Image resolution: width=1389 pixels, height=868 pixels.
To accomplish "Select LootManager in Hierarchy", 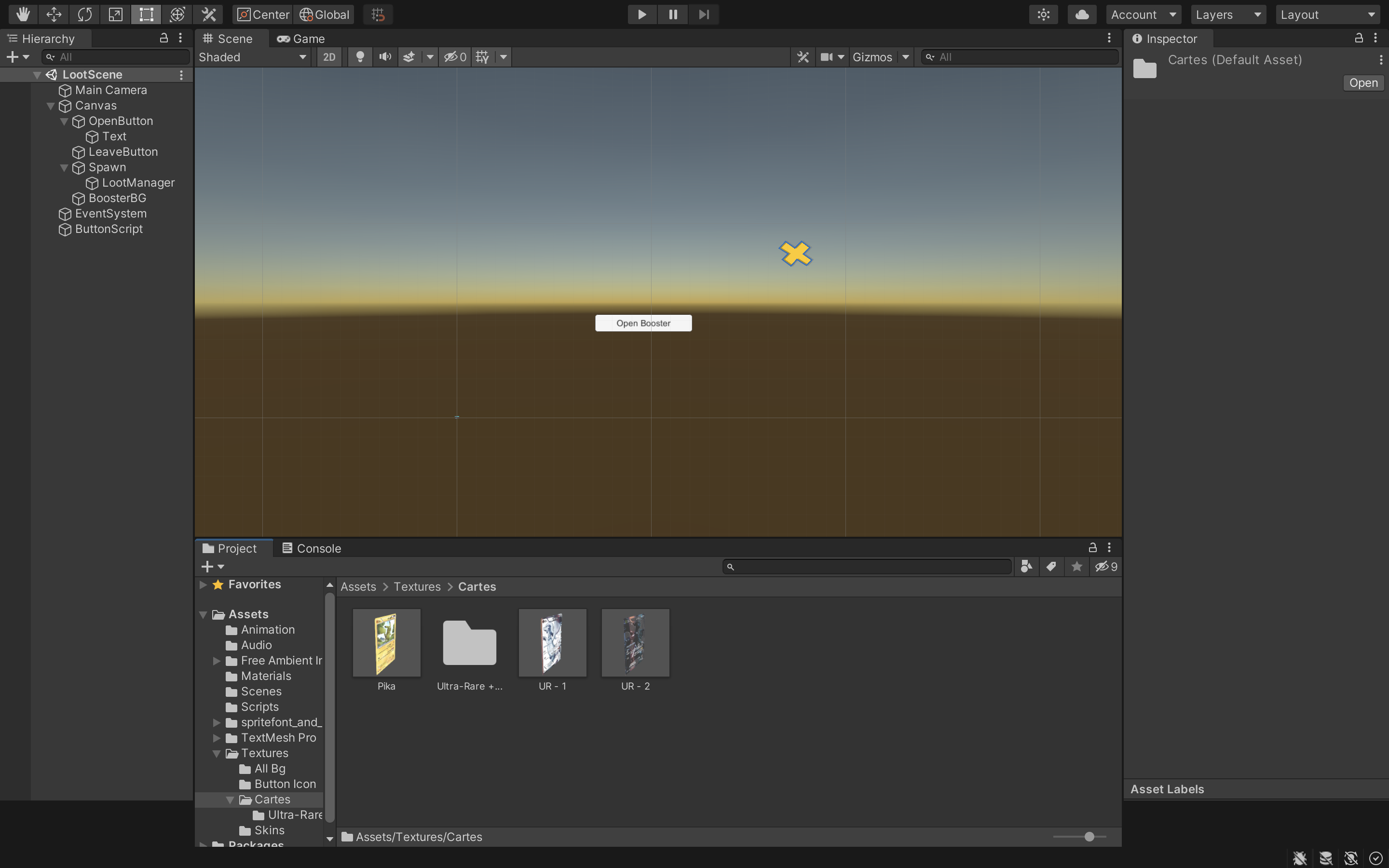I will click(138, 183).
